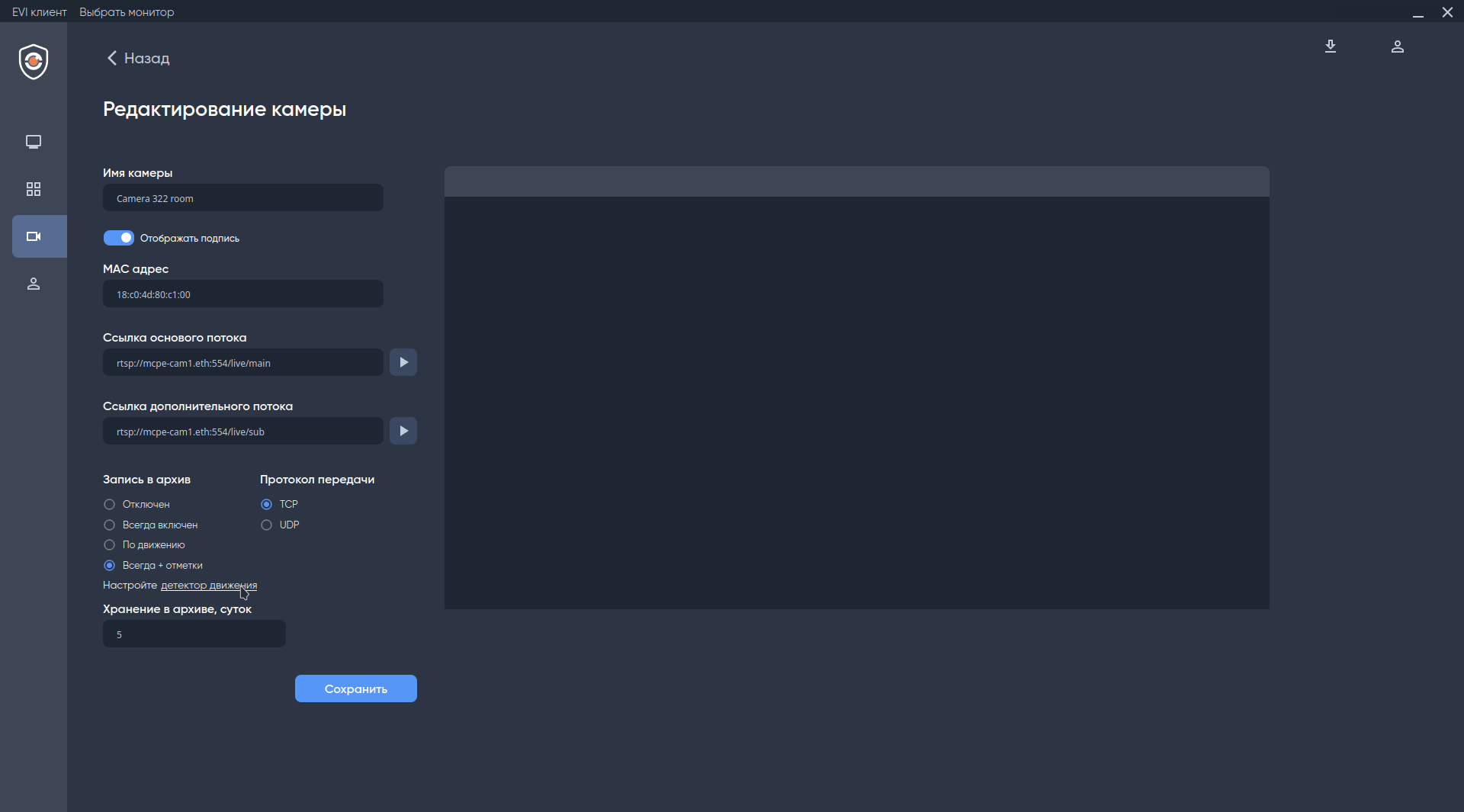Open the monitor view in sidebar
Viewport: 1464px width, 812px height.
(x=34, y=142)
